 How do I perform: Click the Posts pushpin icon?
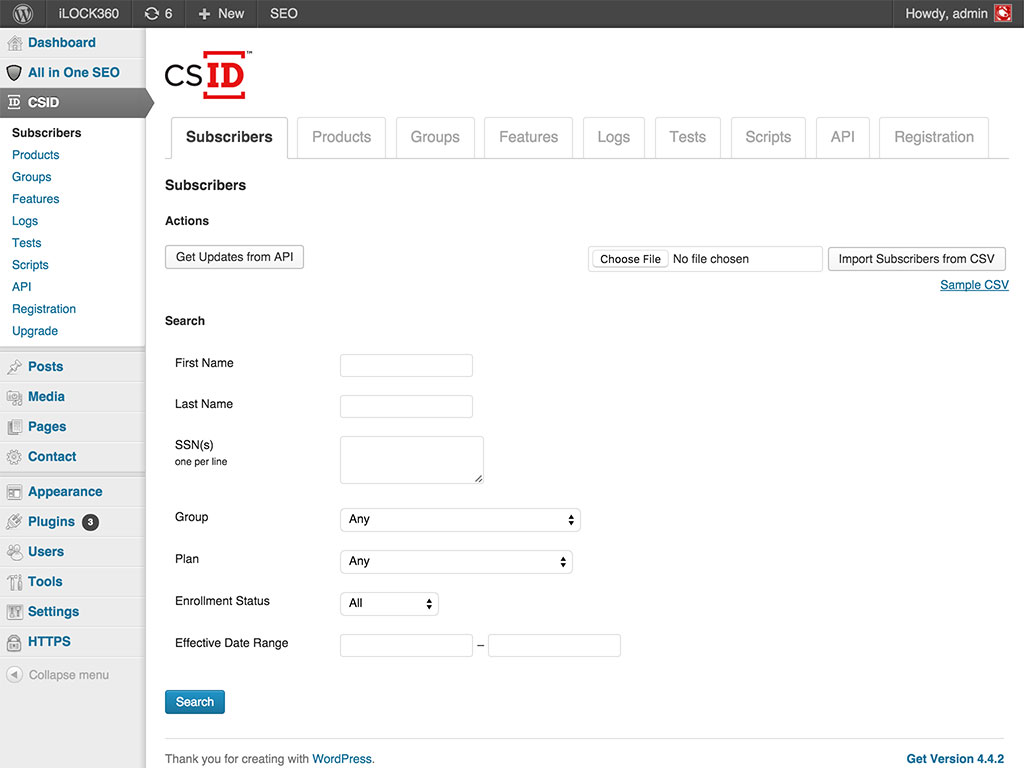[x=14, y=367]
